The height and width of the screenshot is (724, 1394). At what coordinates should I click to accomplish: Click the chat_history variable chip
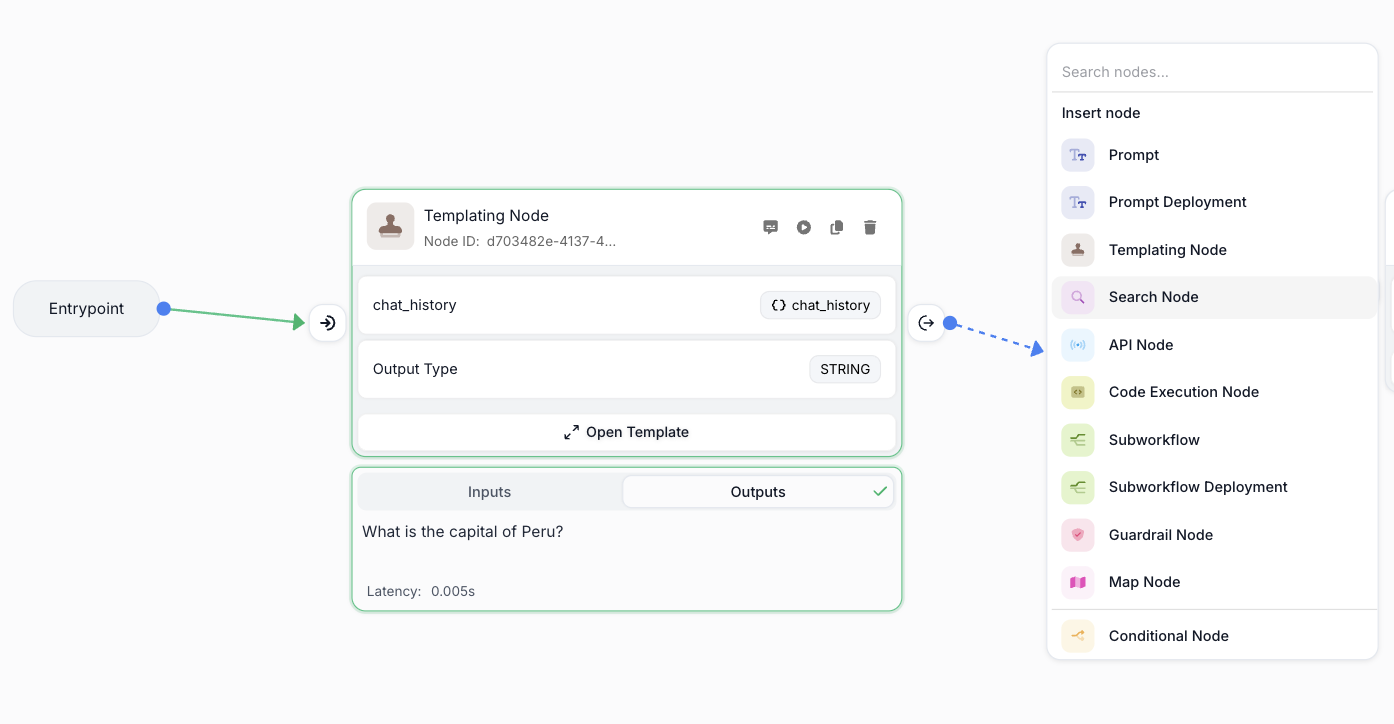pyautogui.click(x=820, y=305)
